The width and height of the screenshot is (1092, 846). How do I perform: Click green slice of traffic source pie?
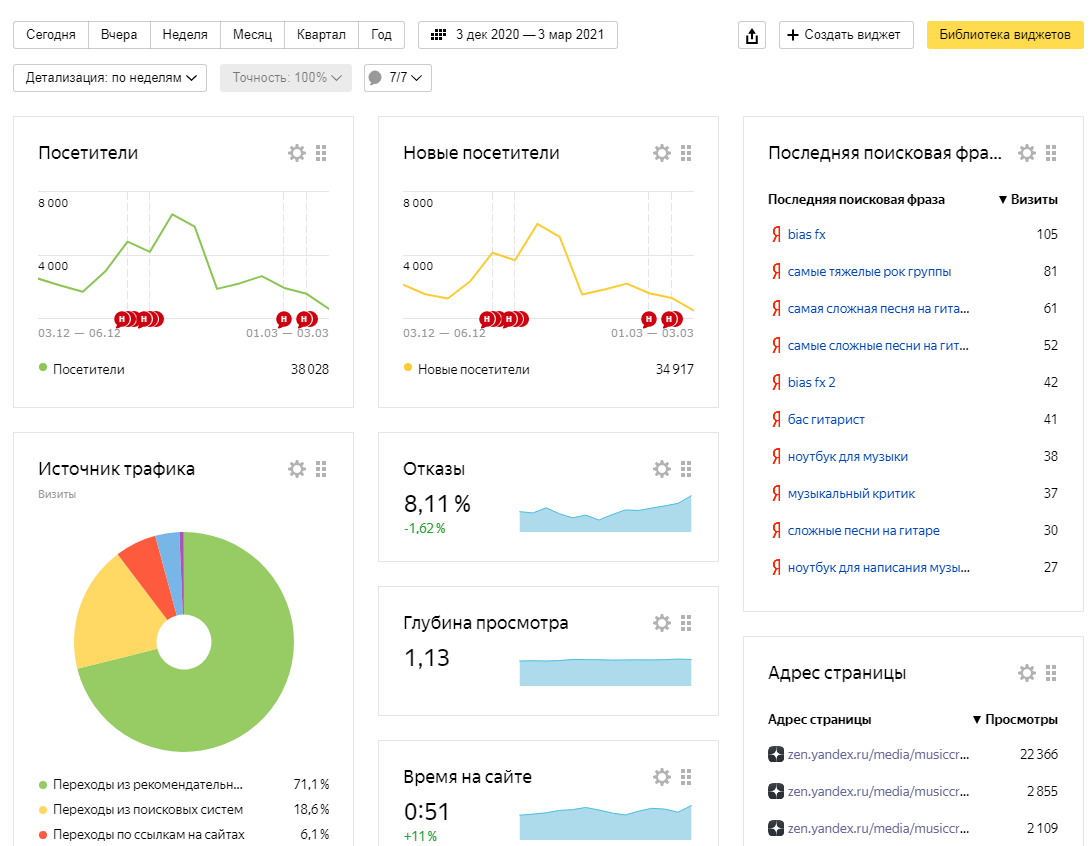[x=230, y=668]
